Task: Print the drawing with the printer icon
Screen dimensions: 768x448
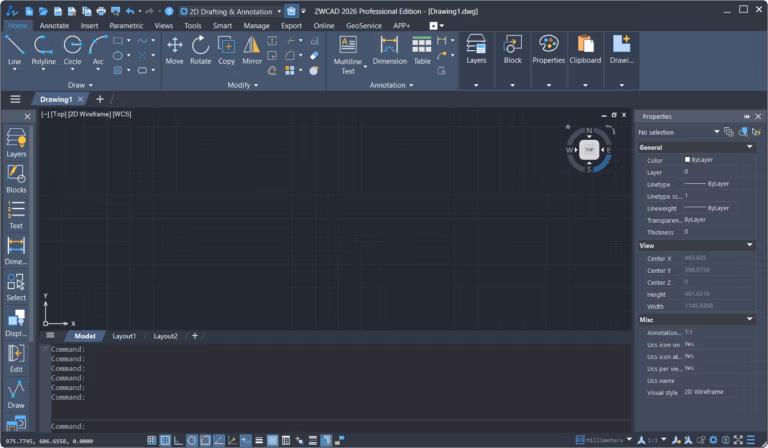Action: (x=101, y=11)
